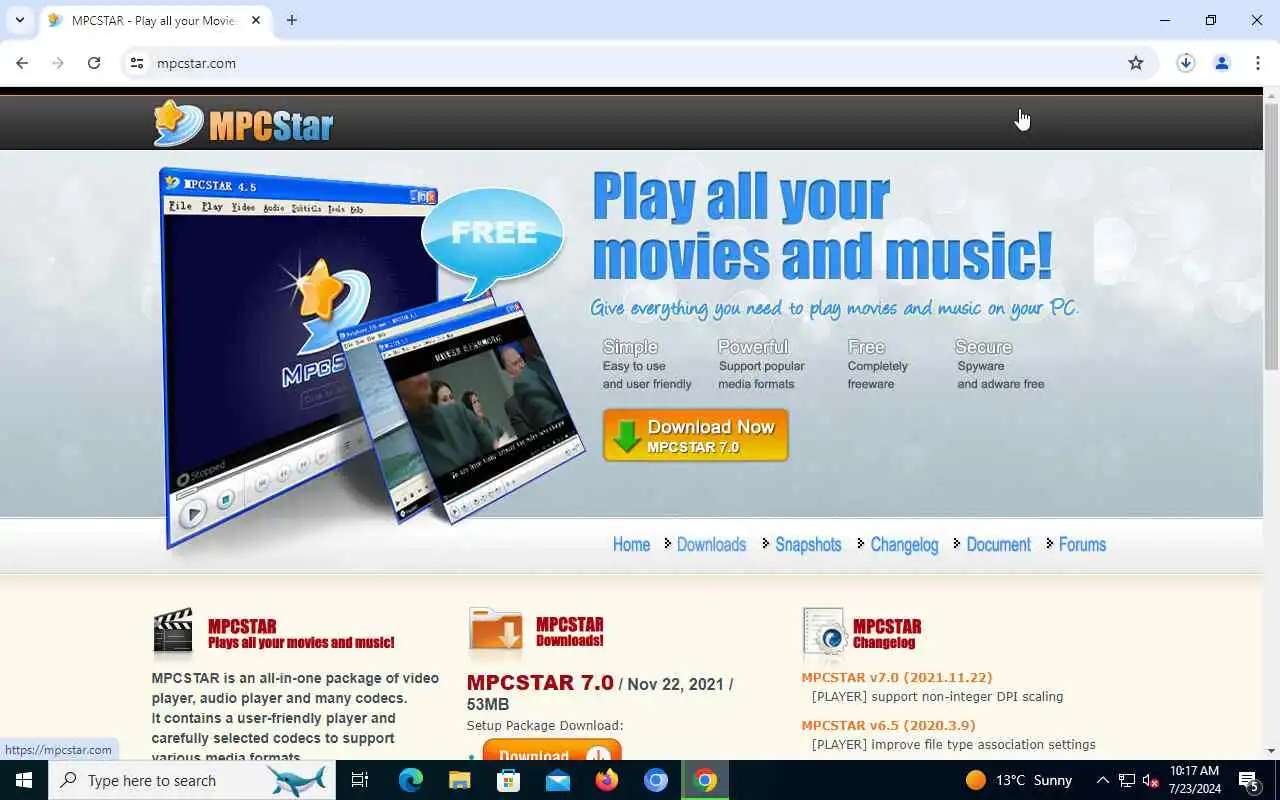Click the clapperboard MPCSTAR icon
The width and height of the screenshot is (1280, 800).
pos(173,631)
